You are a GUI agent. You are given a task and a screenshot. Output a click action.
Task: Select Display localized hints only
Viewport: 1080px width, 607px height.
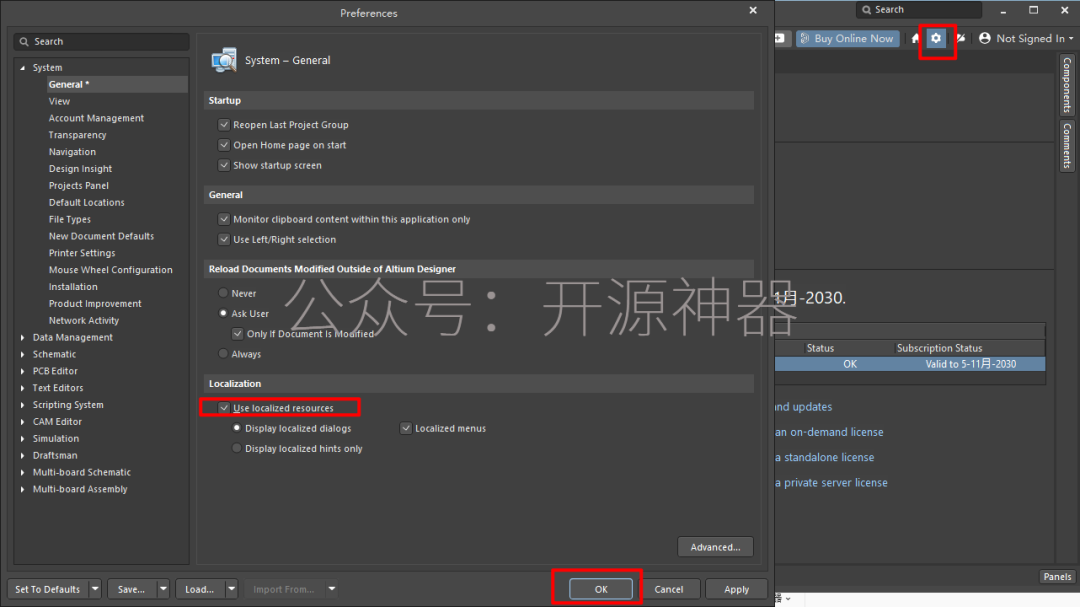tap(237, 448)
